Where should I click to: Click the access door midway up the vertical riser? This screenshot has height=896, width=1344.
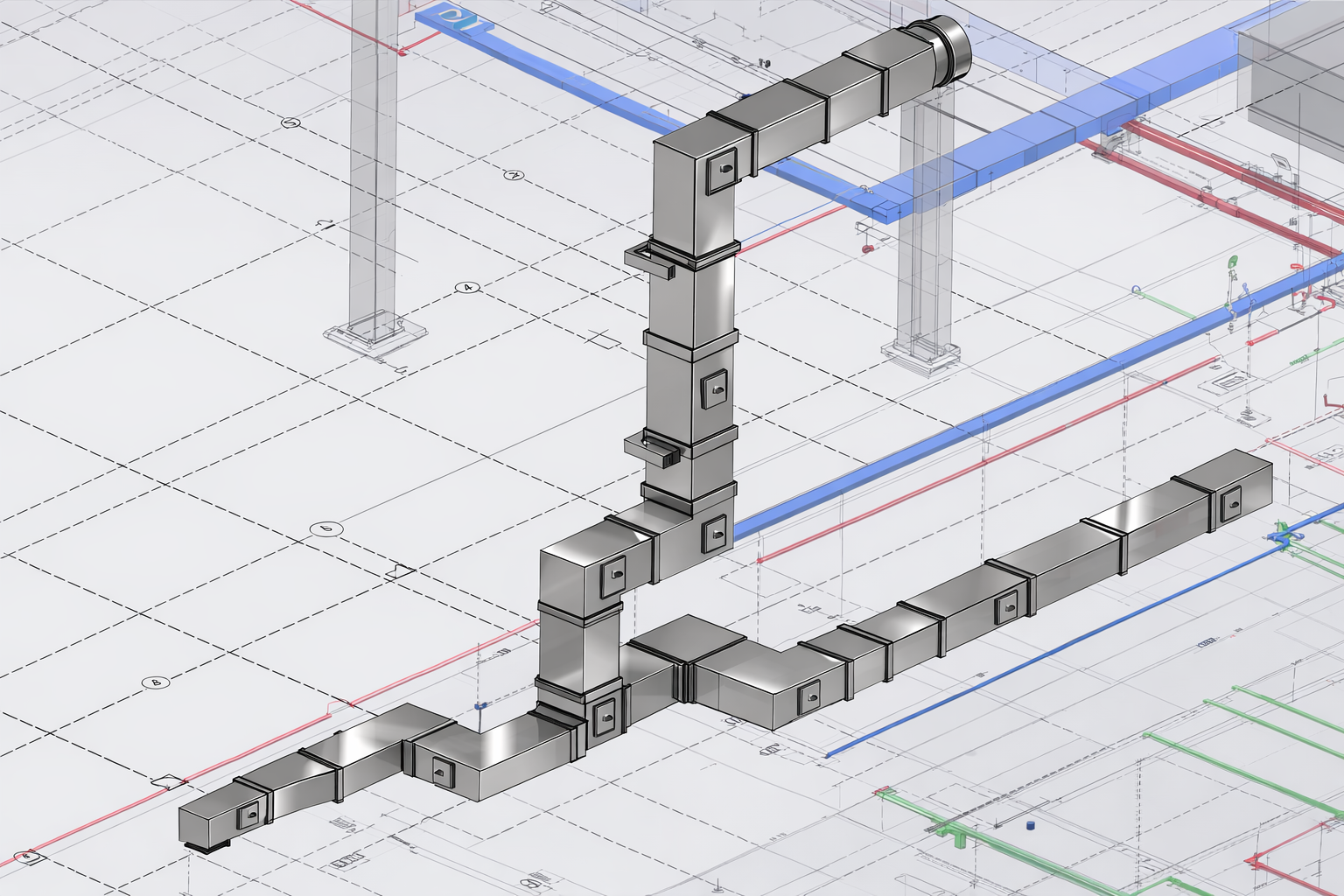(x=715, y=386)
